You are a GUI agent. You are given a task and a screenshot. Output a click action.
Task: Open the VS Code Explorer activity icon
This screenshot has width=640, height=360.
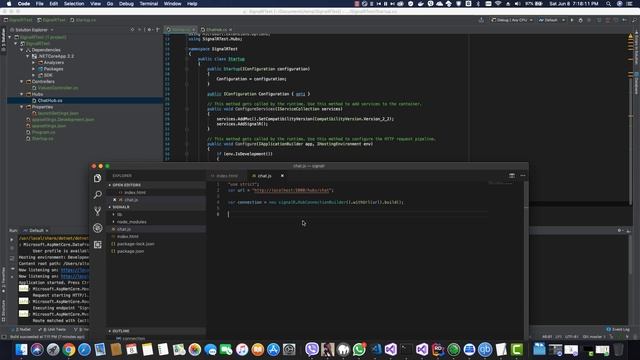98,178
